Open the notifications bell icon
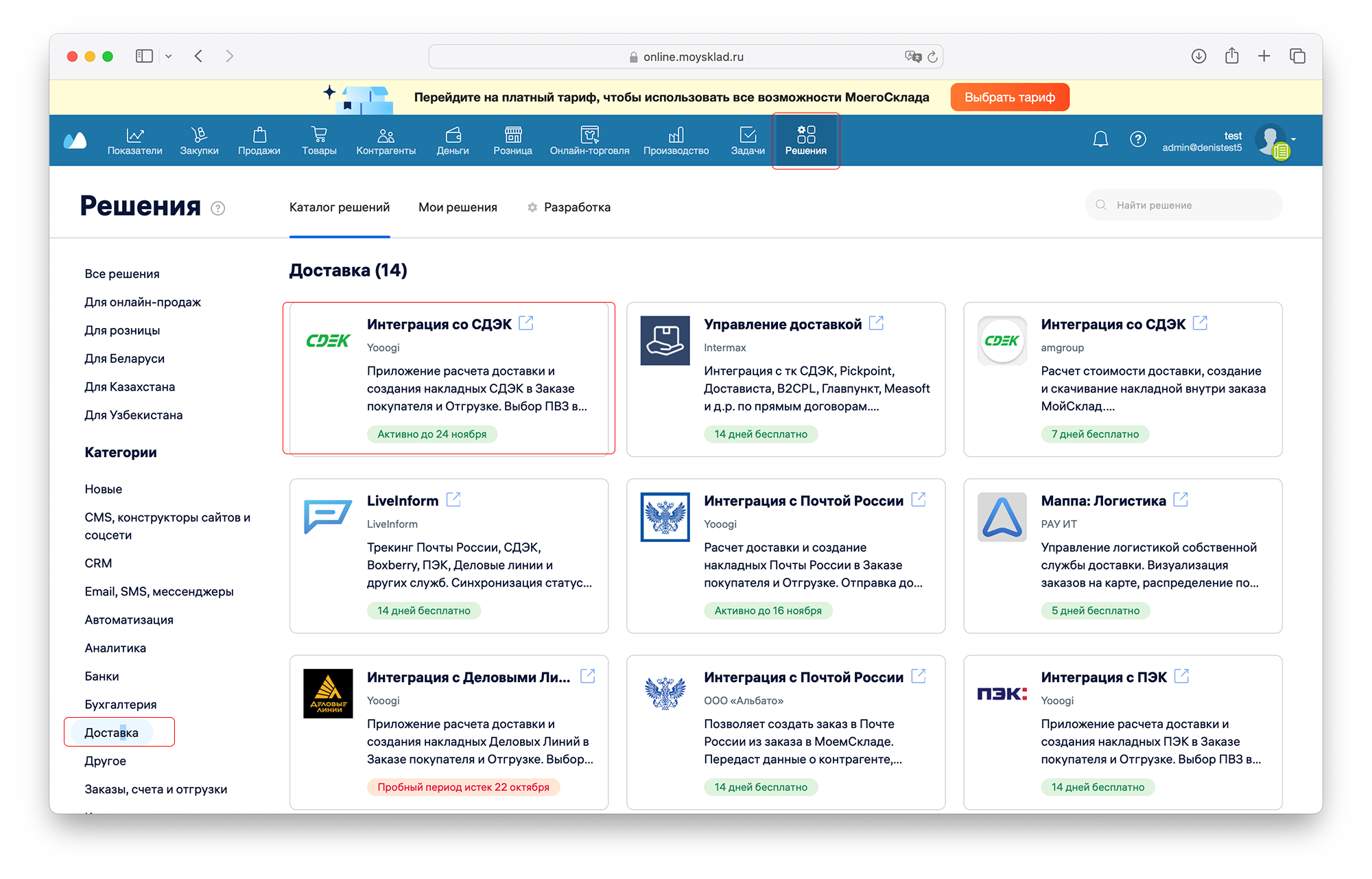1372x879 pixels. 1100,139
